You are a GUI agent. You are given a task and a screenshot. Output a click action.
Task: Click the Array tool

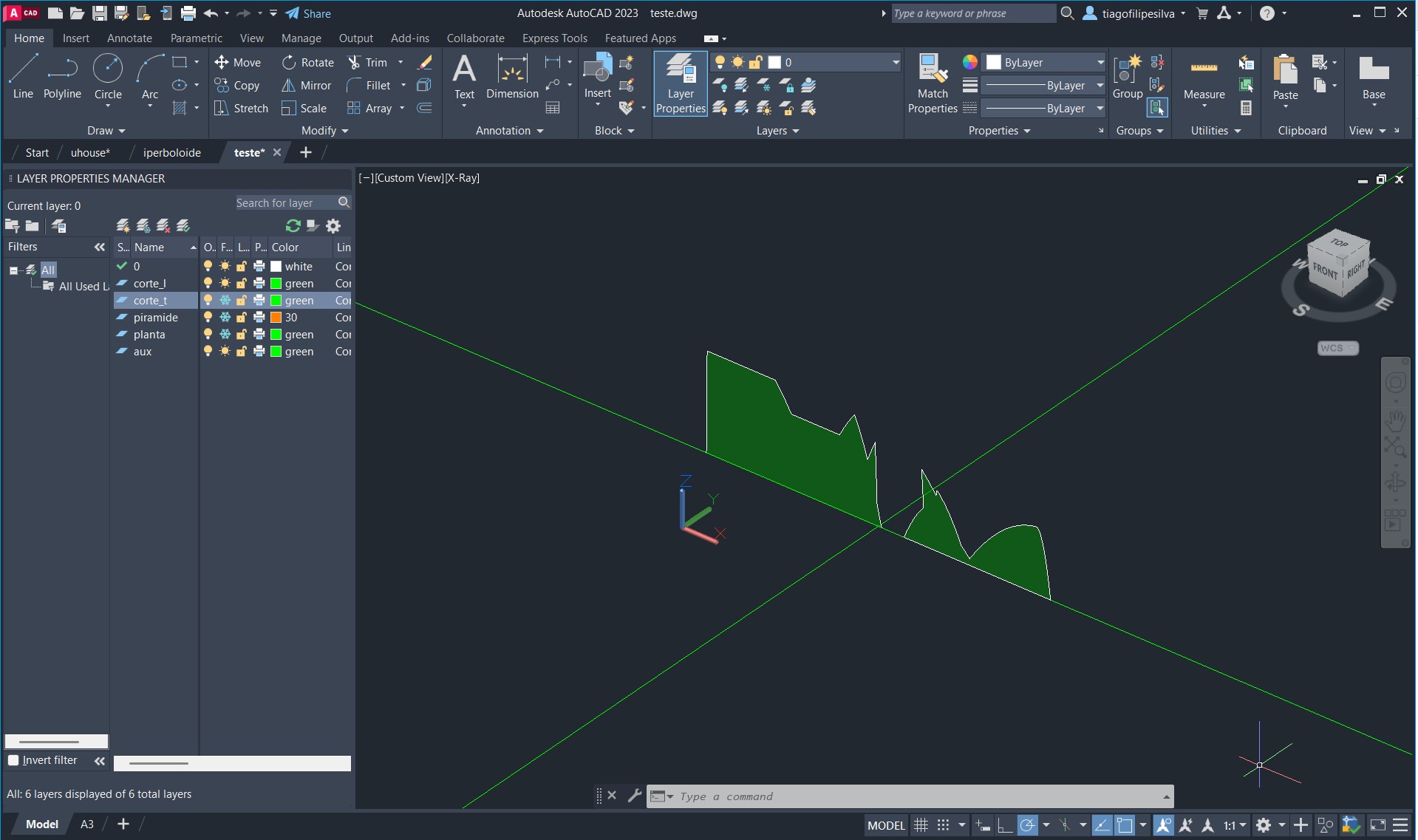pyautogui.click(x=369, y=109)
